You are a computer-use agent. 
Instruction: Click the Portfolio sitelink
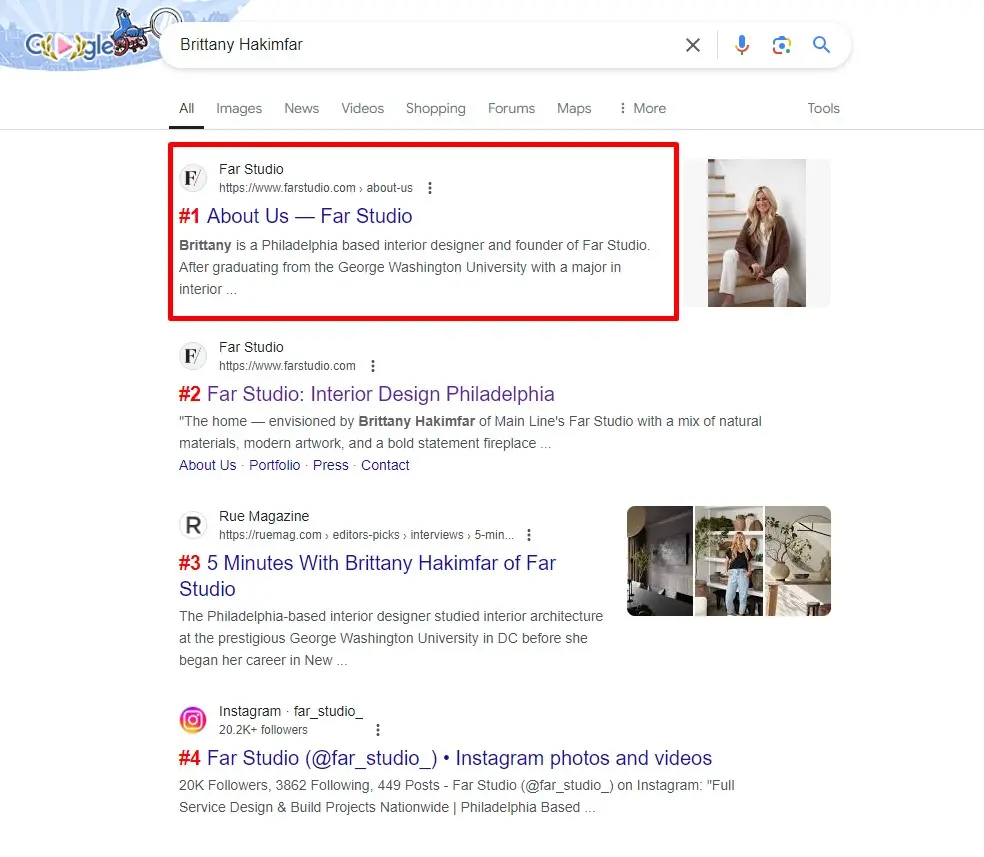click(x=274, y=465)
